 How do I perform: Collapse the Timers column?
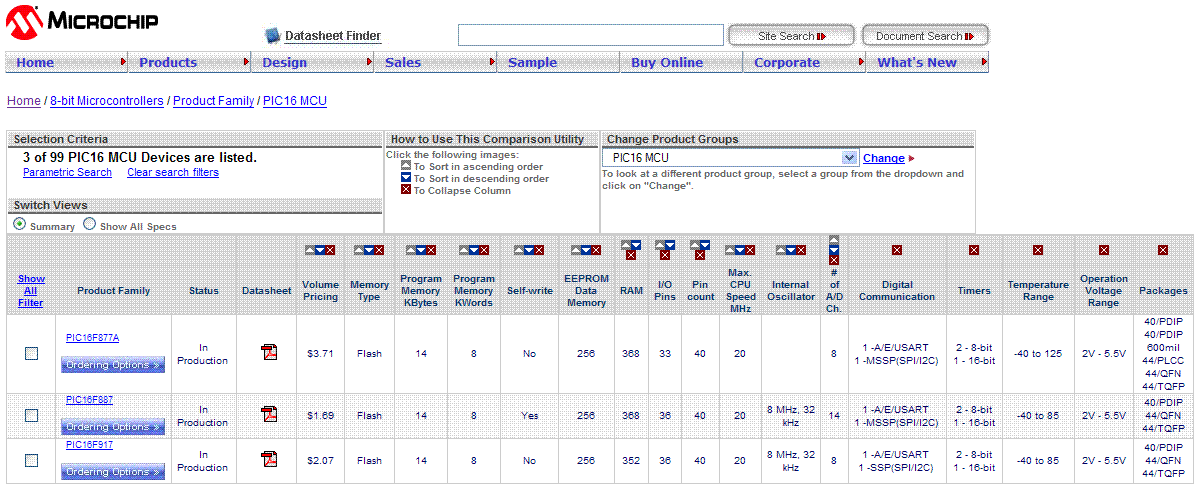(973, 250)
